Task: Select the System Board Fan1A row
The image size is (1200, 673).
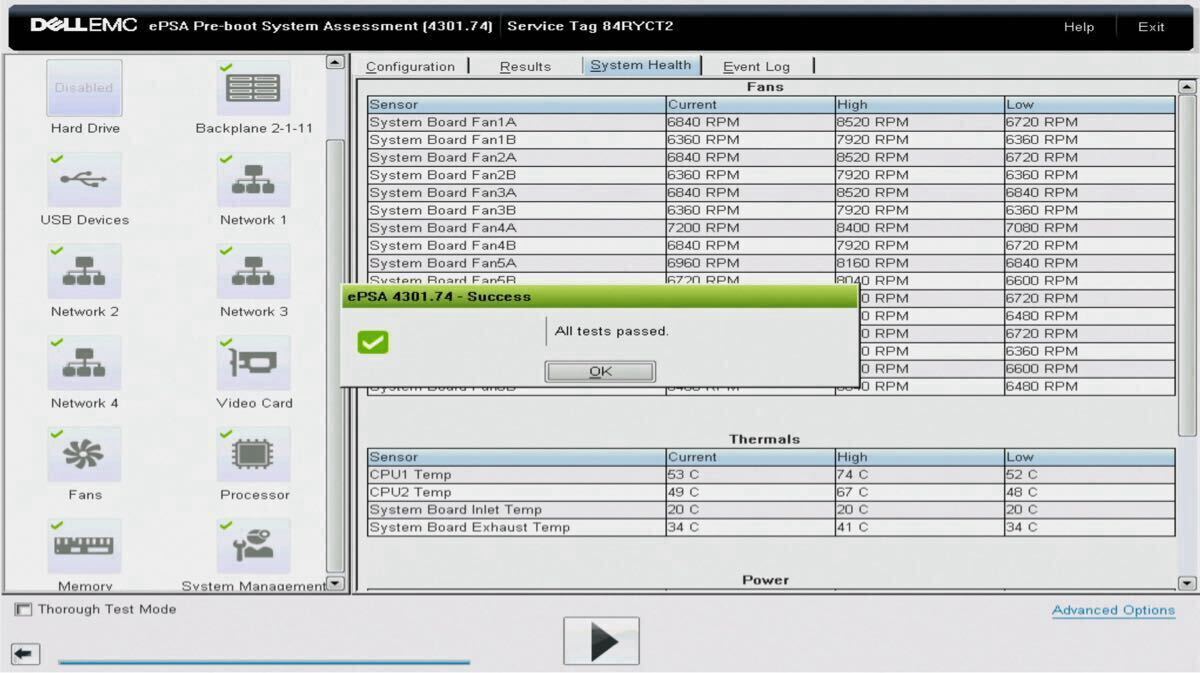Action: pyautogui.click(x=771, y=122)
